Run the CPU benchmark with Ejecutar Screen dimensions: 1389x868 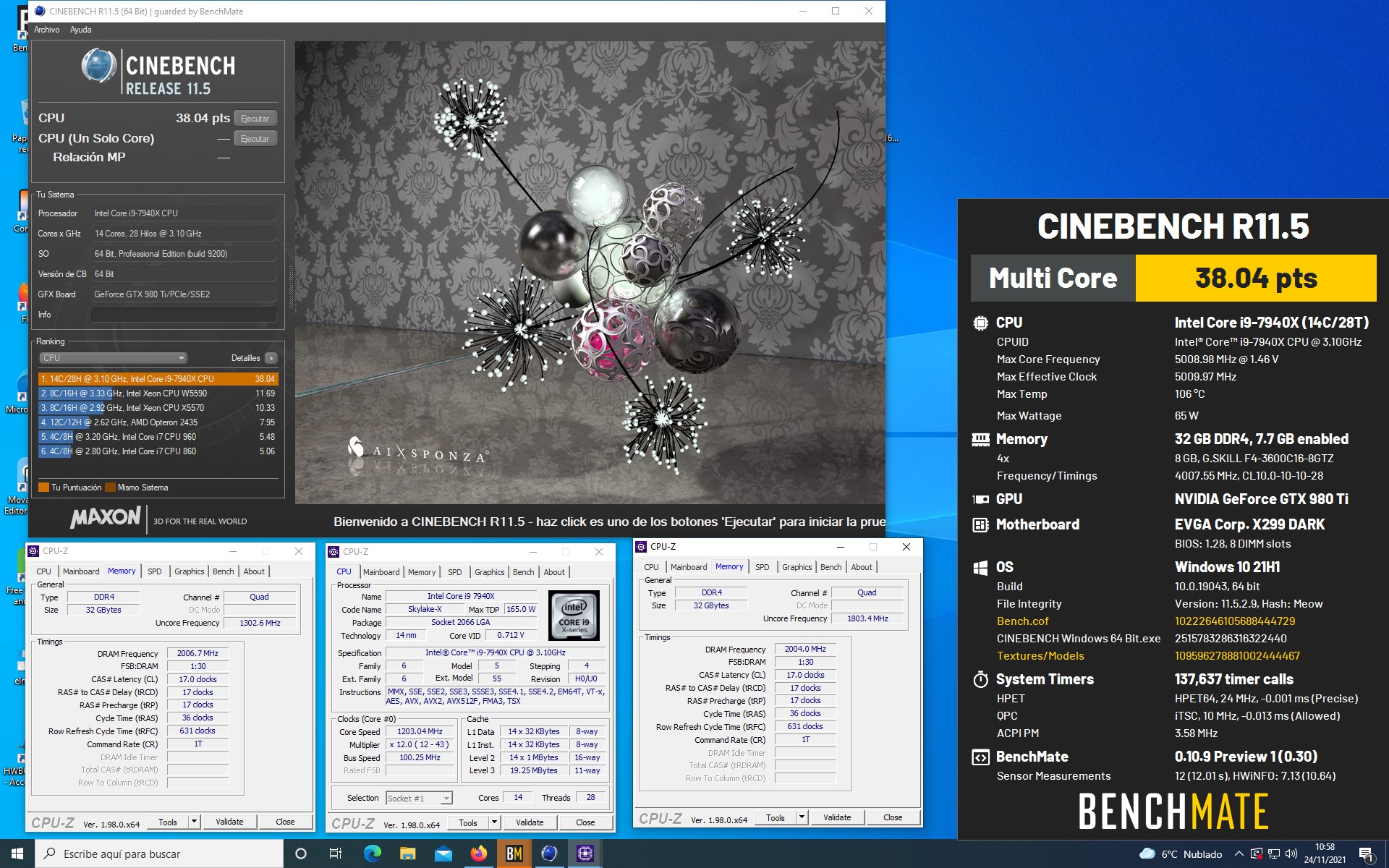coord(255,118)
